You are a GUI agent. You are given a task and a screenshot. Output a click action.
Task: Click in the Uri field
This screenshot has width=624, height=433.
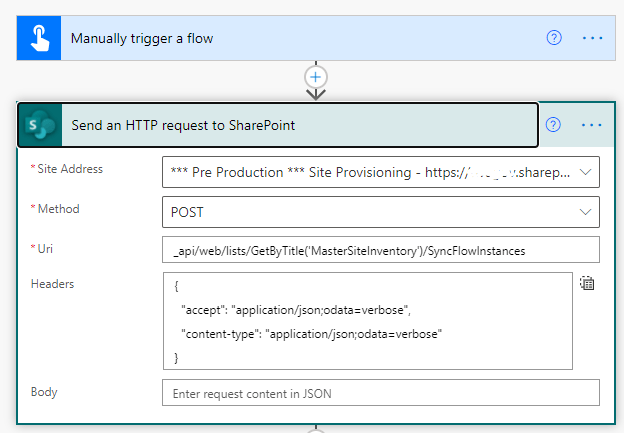[x=380, y=250]
